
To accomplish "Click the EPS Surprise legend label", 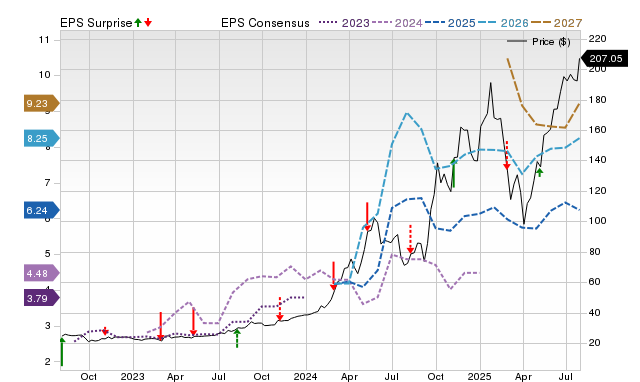I will coord(96,23).
